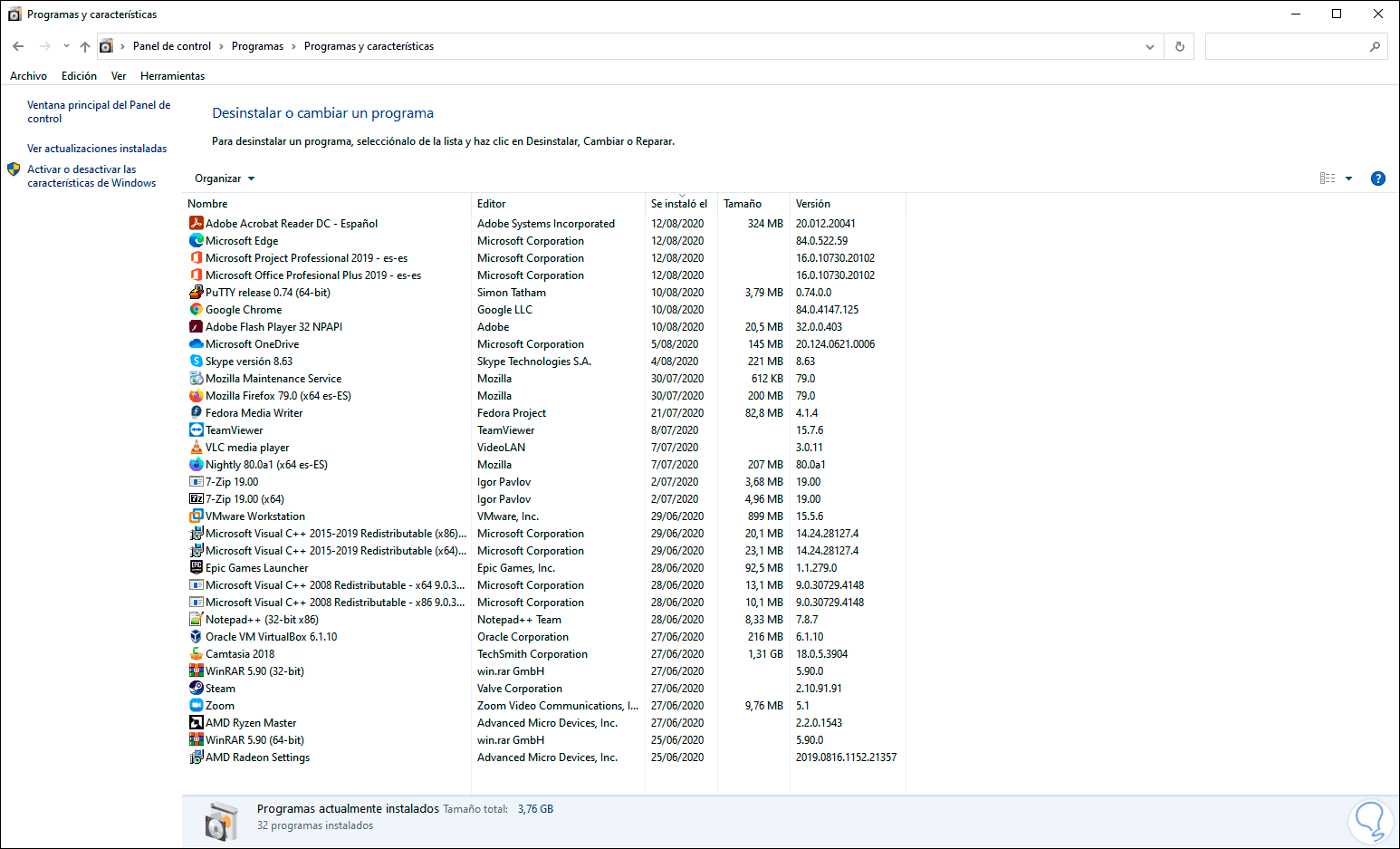
Task: Select the Steam icon
Action: click(x=196, y=688)
